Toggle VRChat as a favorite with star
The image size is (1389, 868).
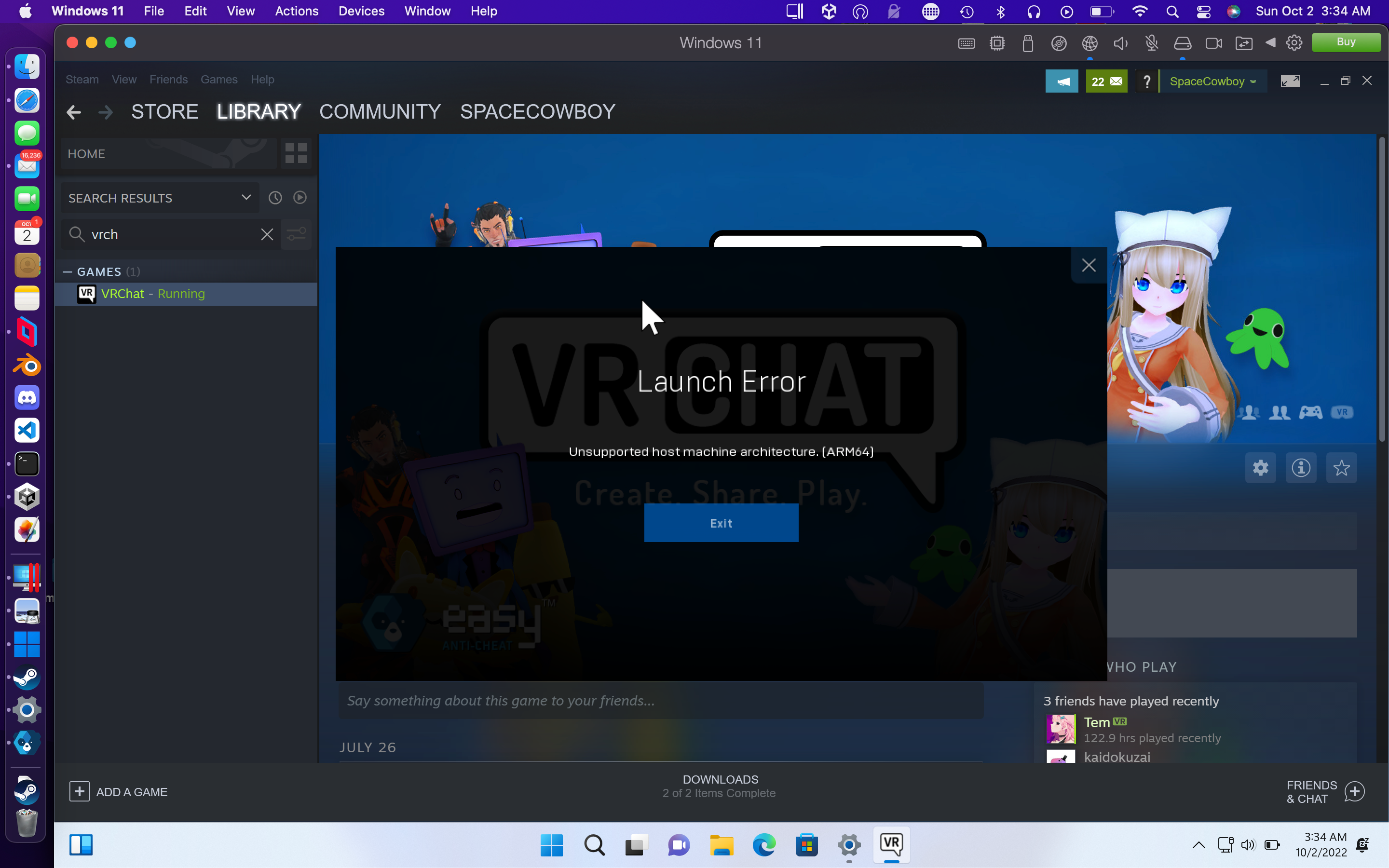1341,468
